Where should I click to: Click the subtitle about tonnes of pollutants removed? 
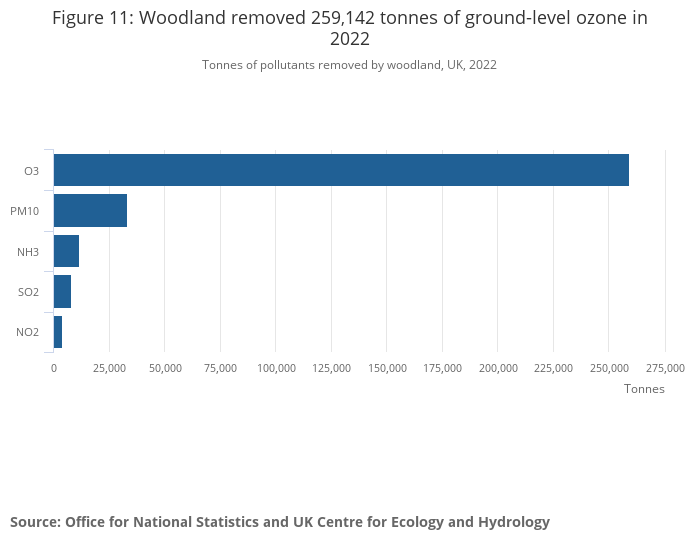tap(350, 65)
